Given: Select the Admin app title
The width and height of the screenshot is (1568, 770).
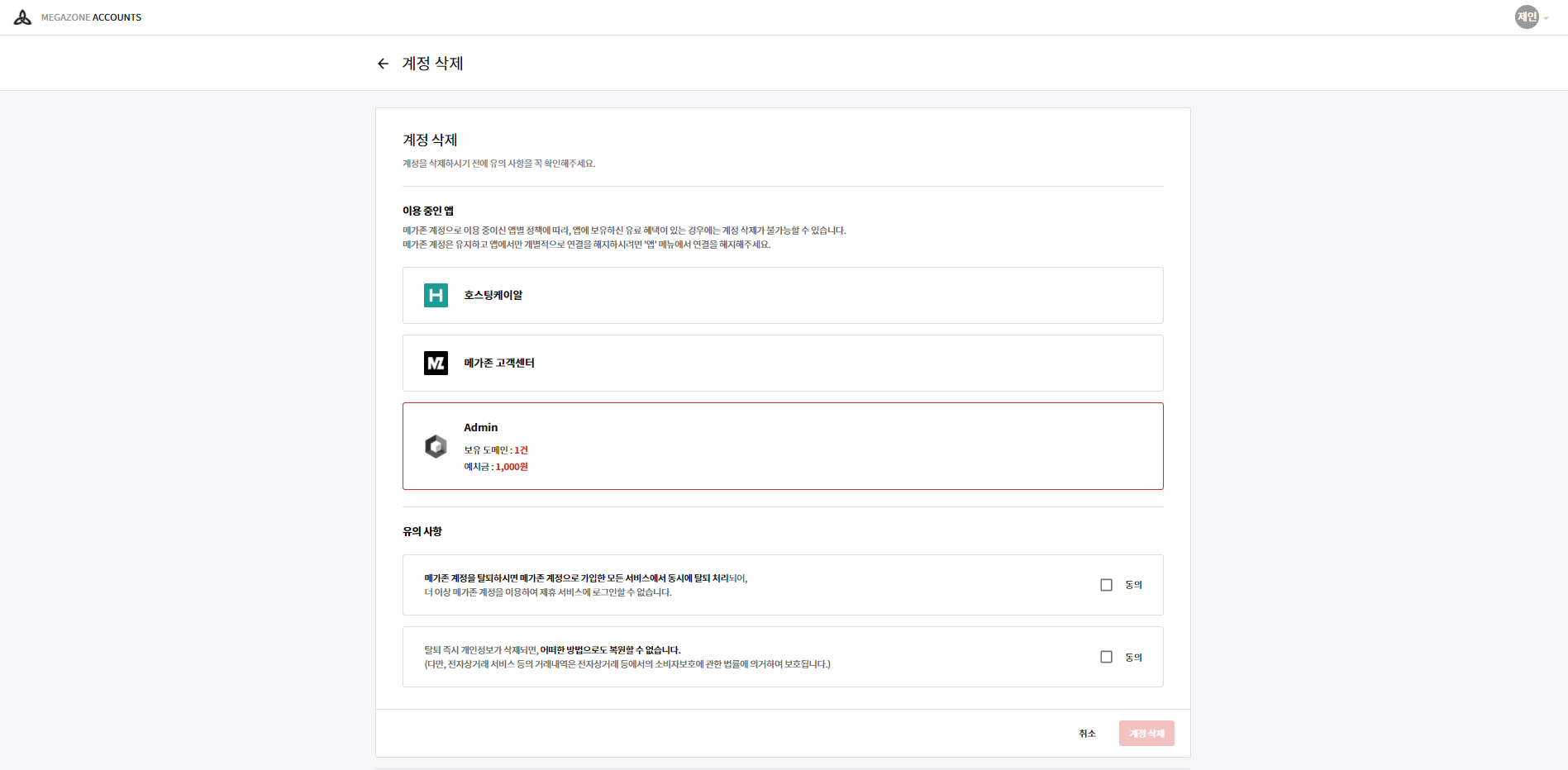Looking at the screenshot, I should coord(480,427).
